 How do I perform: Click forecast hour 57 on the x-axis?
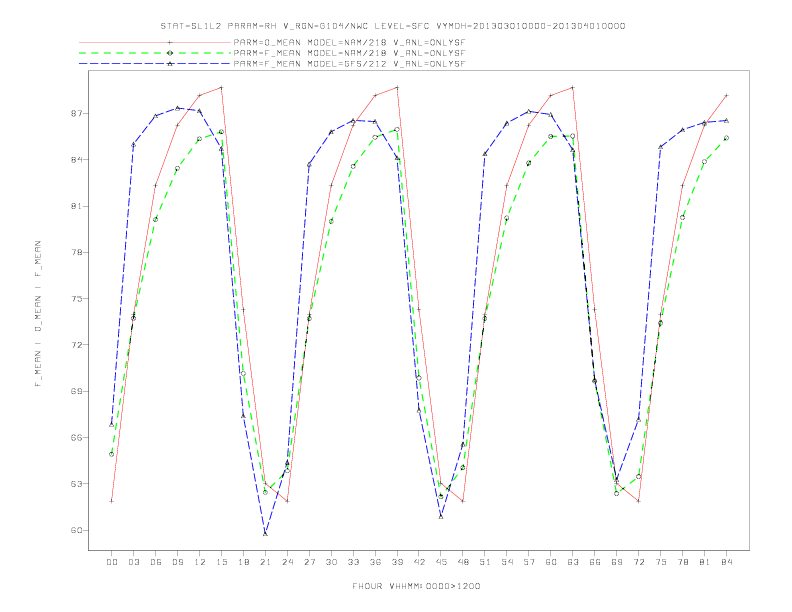[529, 562]
